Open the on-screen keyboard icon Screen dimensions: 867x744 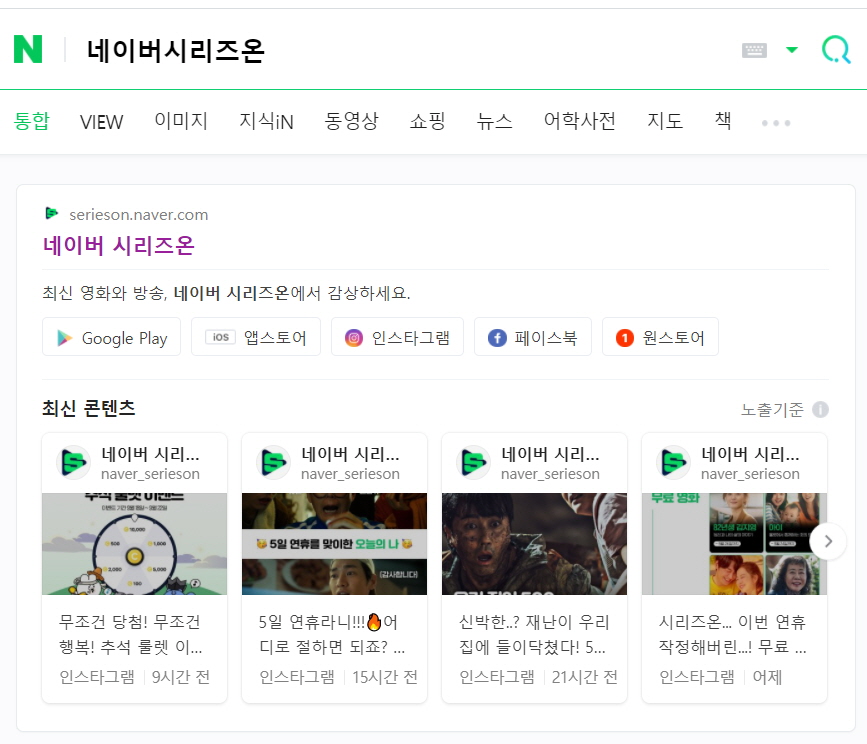754,50
